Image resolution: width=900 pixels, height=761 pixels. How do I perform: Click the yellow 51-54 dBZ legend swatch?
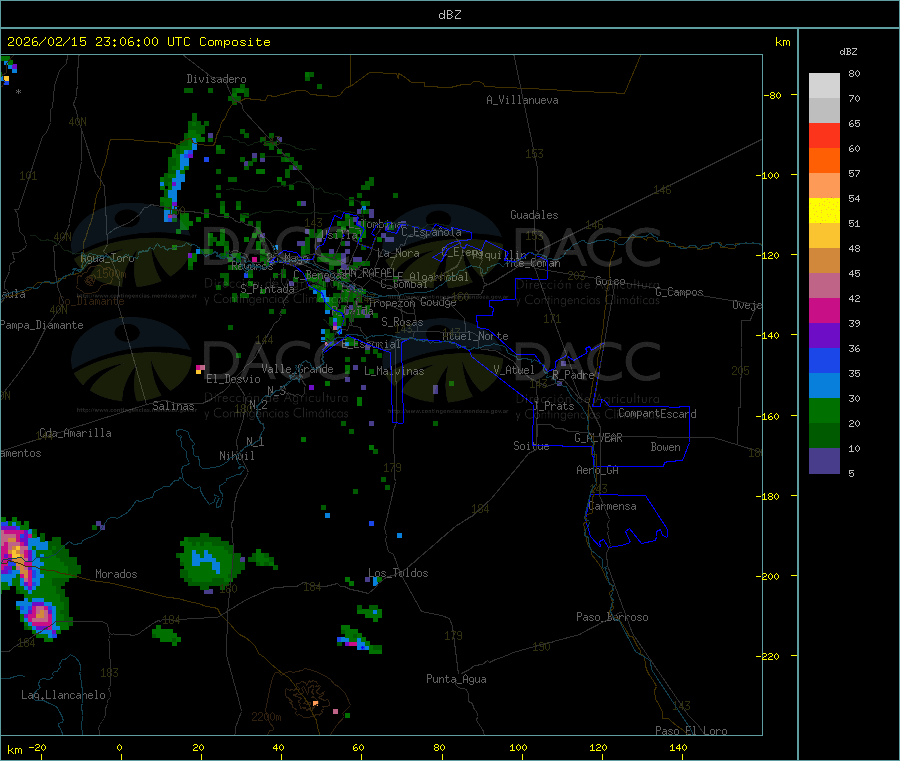click(x=824, y=211)
